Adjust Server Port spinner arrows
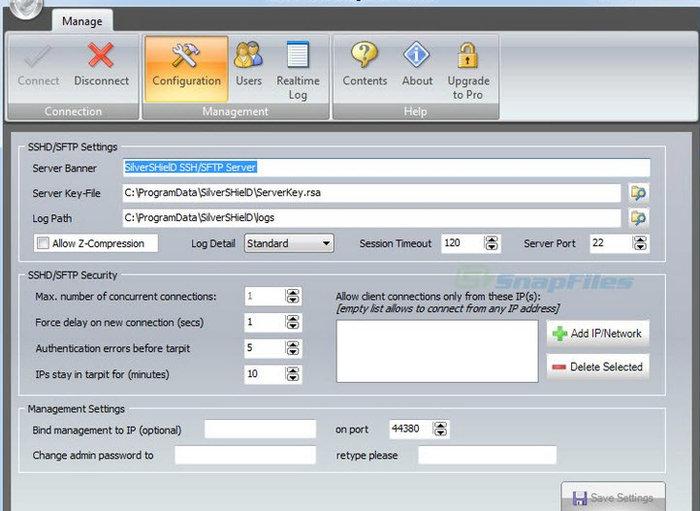The width and height of the screenshot is (700, 511). pyautogui.click(x=640, y=243)
